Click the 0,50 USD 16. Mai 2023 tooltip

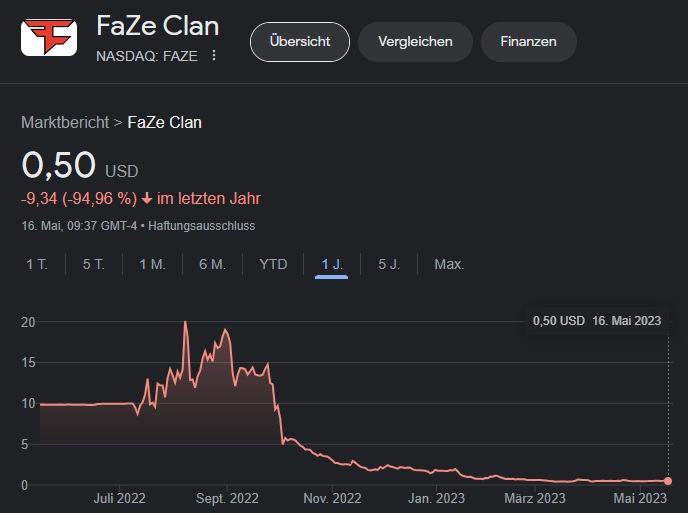[597, 321]
